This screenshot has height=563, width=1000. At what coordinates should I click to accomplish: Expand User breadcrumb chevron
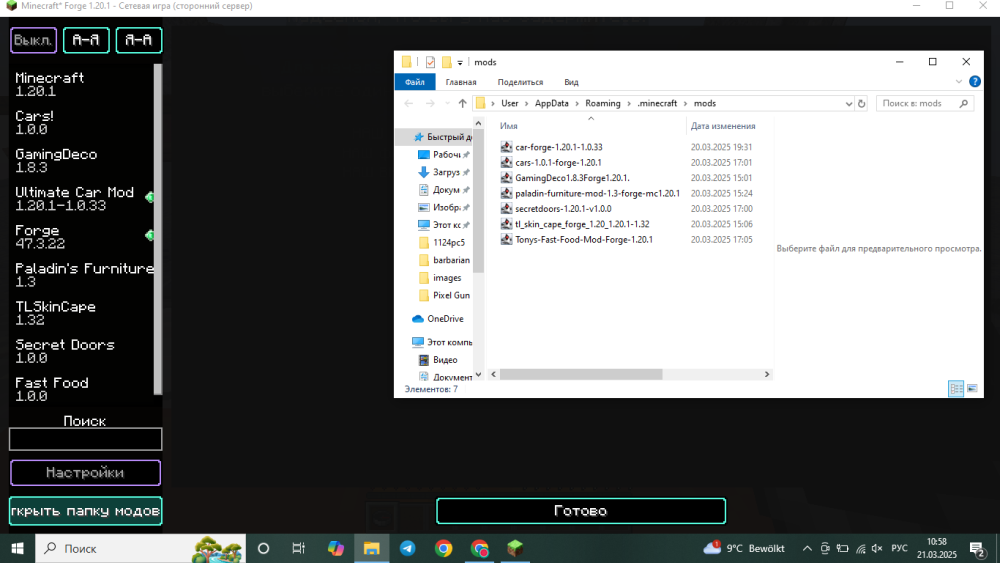(x=527, y=103)
